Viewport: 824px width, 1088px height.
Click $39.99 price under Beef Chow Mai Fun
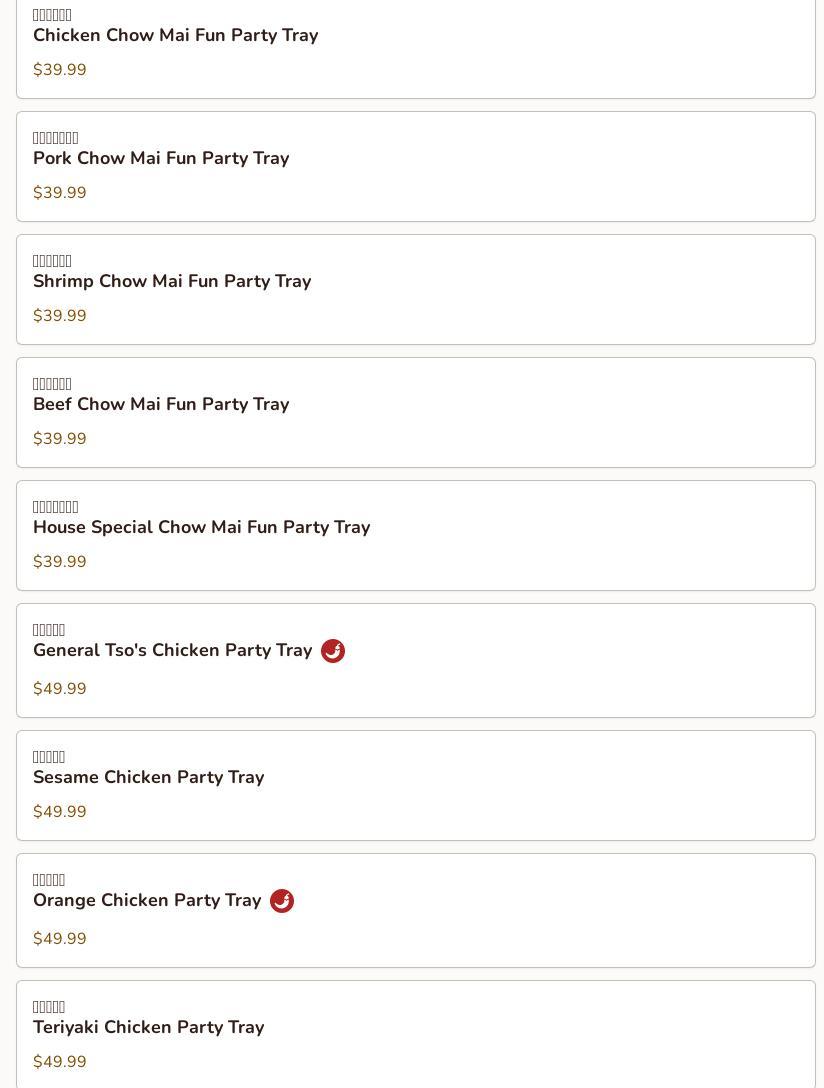60,439
